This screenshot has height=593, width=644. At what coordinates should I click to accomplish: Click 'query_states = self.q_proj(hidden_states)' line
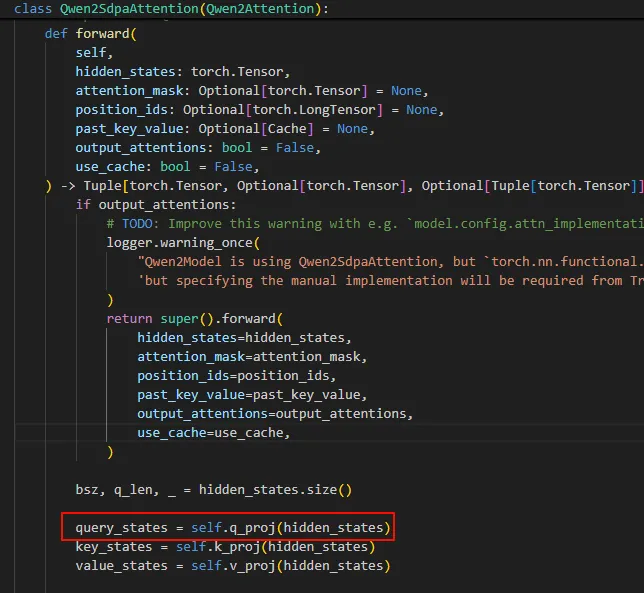pyautogui.click(x=233, y=528)
